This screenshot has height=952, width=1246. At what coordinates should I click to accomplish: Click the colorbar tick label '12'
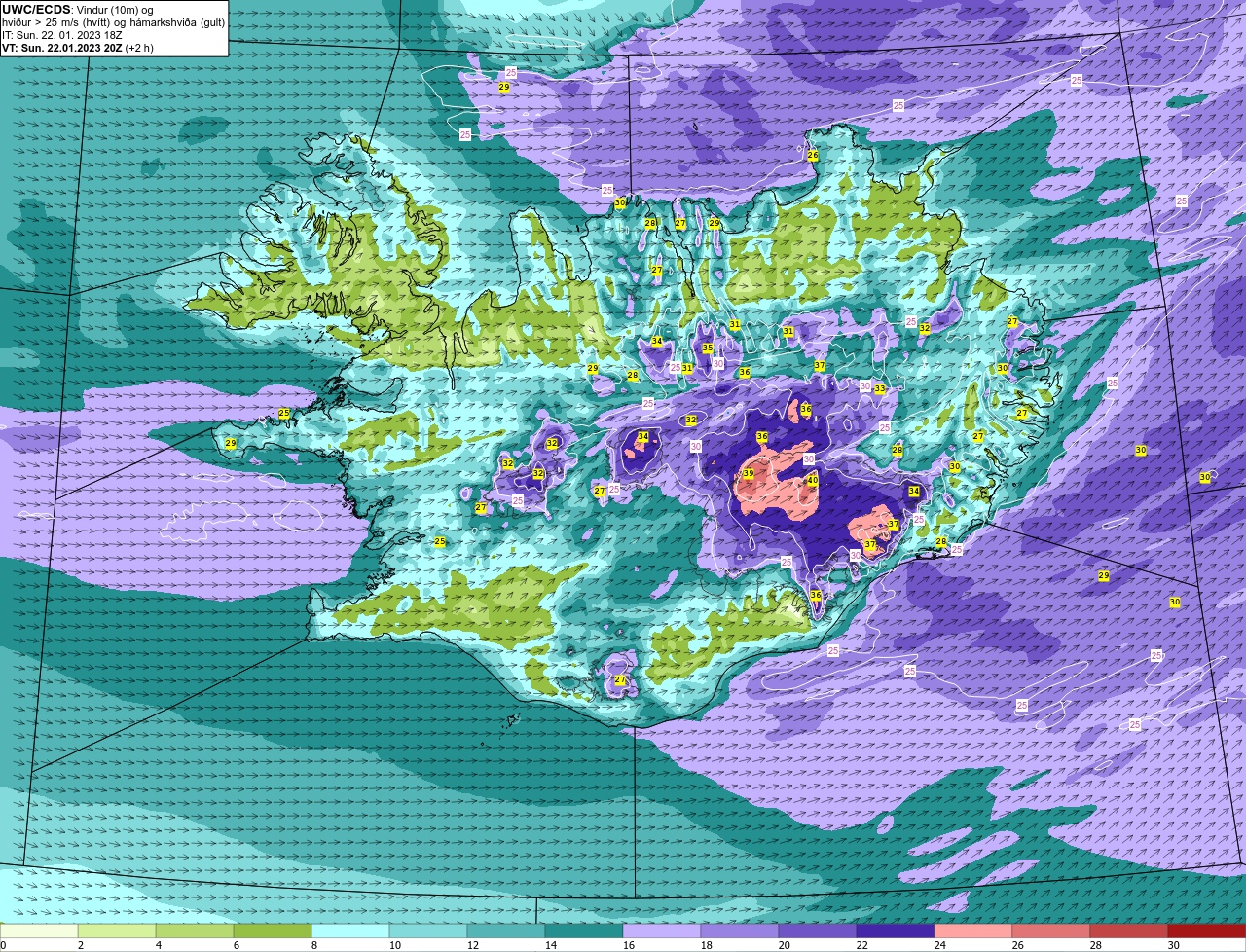click(x=473, y=945)
